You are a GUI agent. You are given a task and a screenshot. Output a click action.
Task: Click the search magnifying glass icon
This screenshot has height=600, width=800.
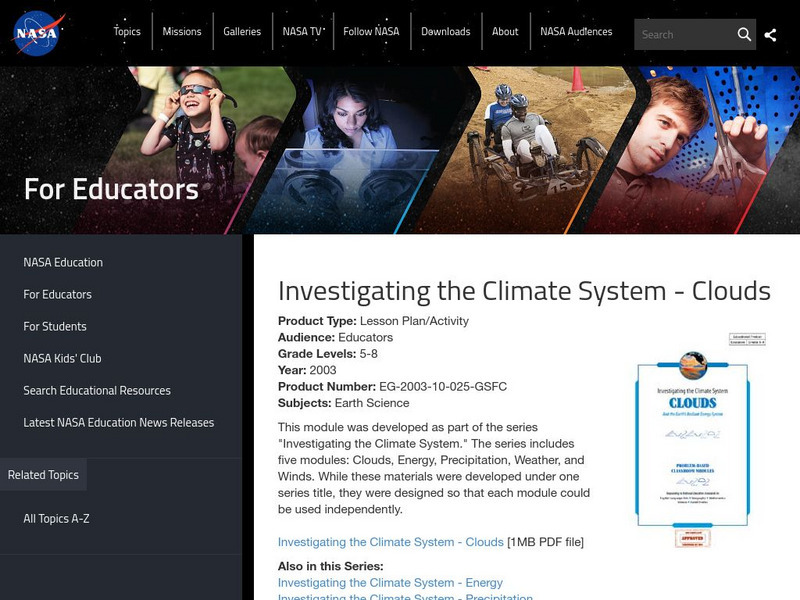click(744, 34)
